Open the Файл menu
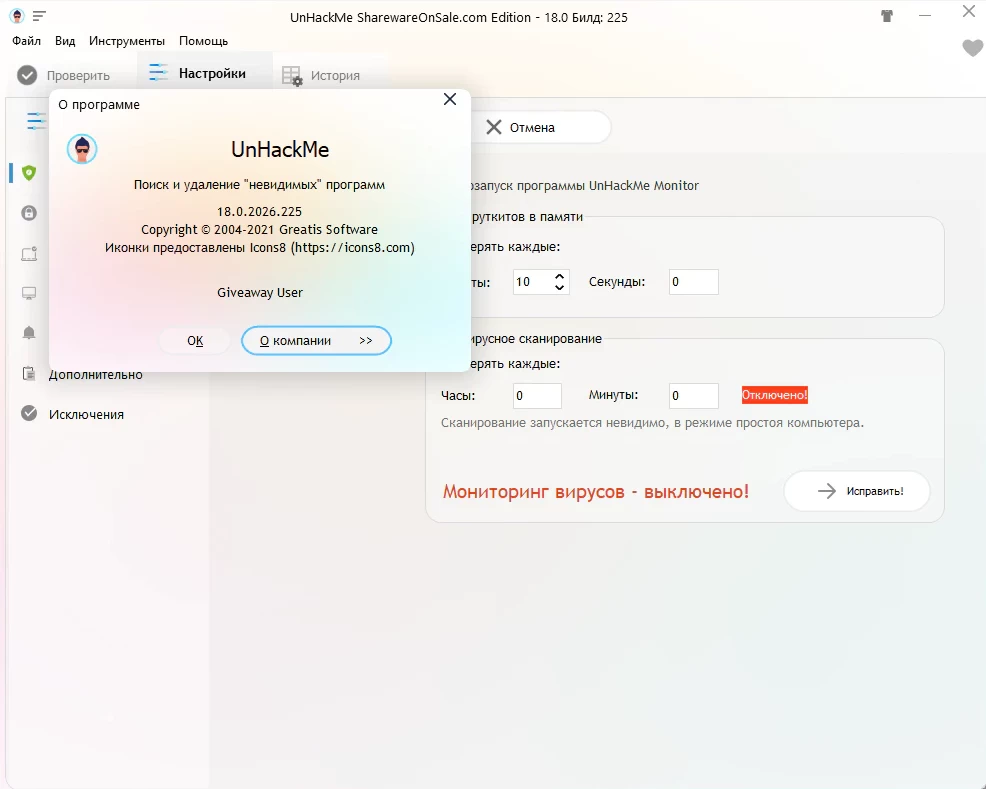986x789 pixels. [27, 41]
